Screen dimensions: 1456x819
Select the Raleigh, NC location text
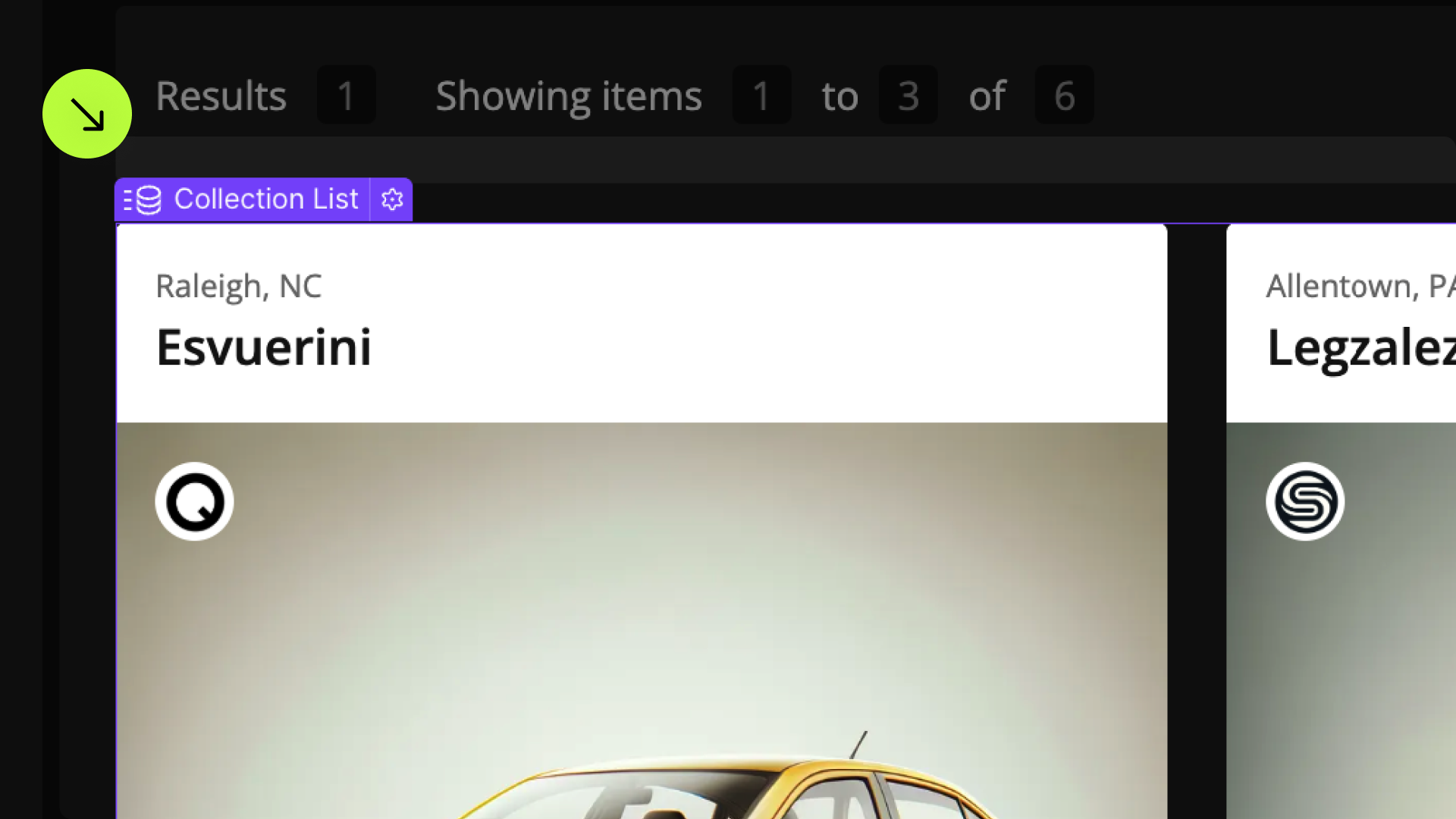[x=239, y=287]
